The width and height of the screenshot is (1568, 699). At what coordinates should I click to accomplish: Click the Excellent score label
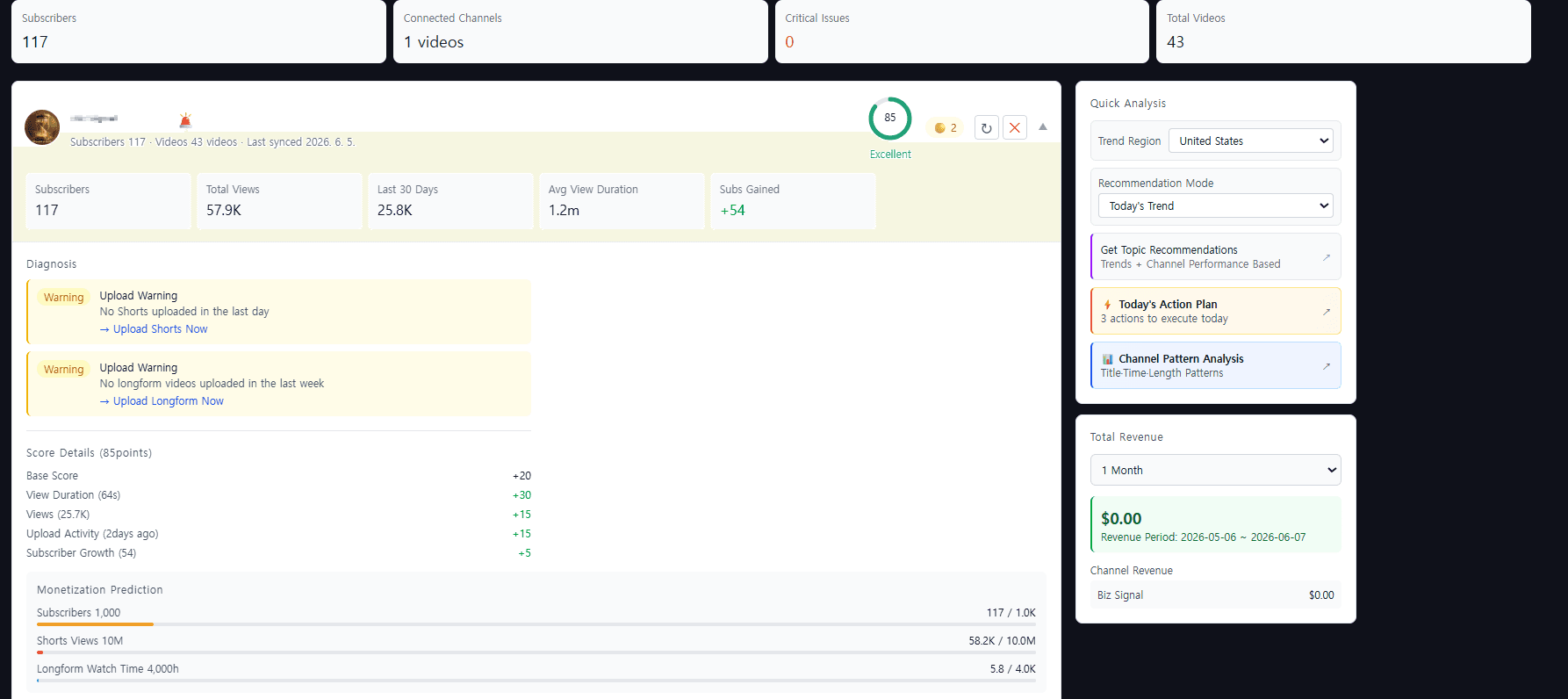[890, 155]
